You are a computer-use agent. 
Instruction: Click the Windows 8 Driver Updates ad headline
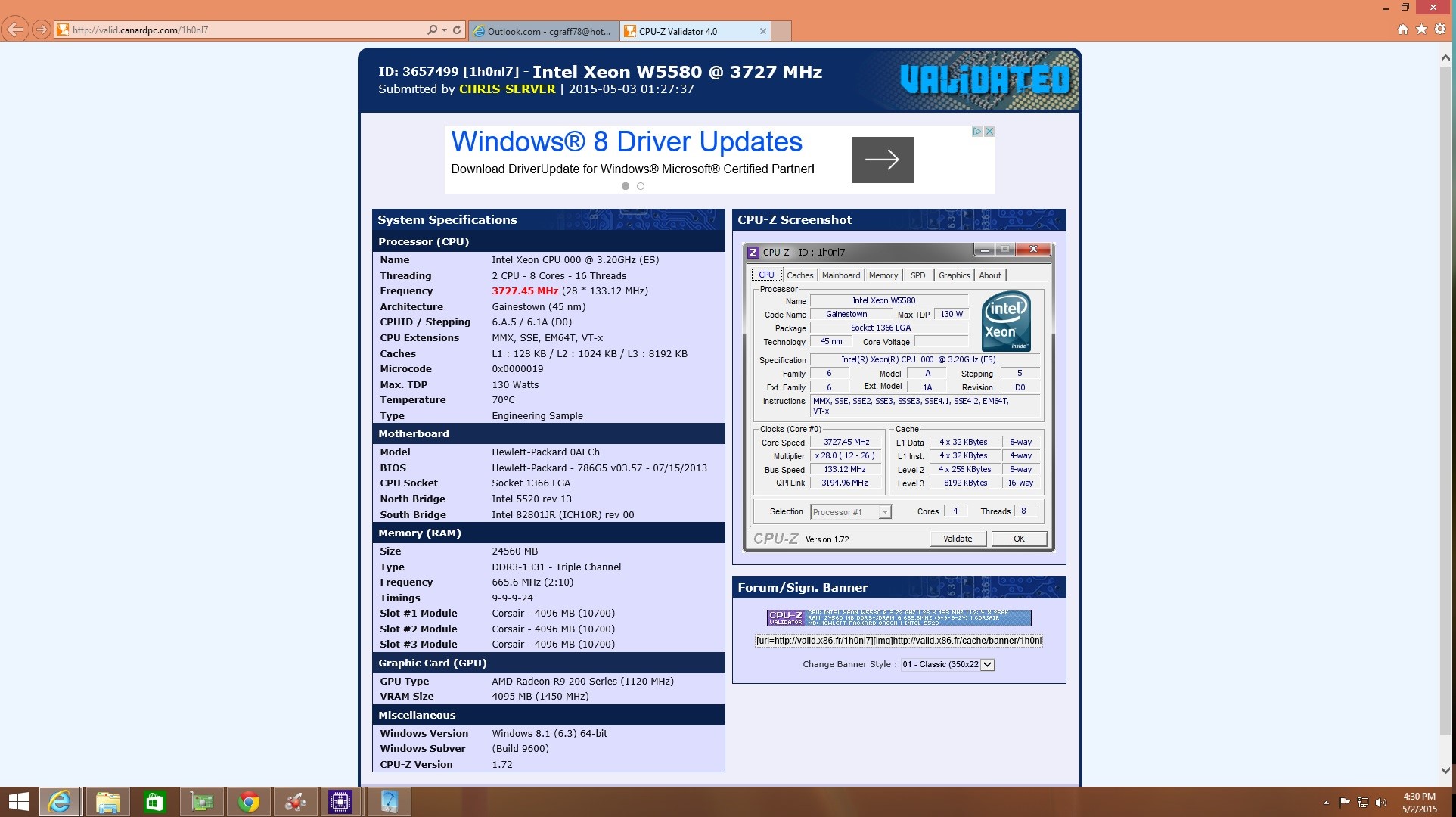click(626, 141)
